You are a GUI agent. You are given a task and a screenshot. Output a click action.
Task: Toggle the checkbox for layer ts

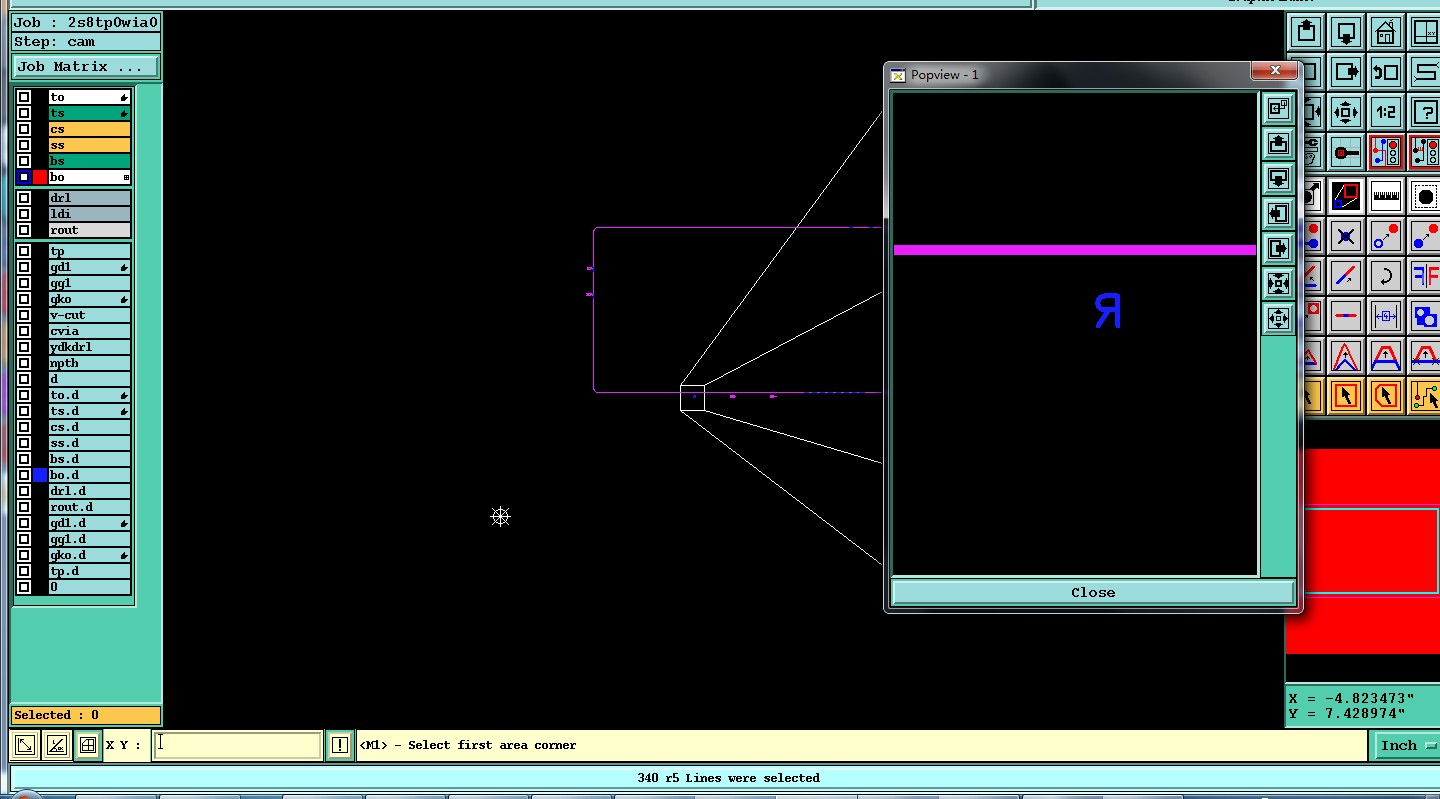[x=24, y=113]
